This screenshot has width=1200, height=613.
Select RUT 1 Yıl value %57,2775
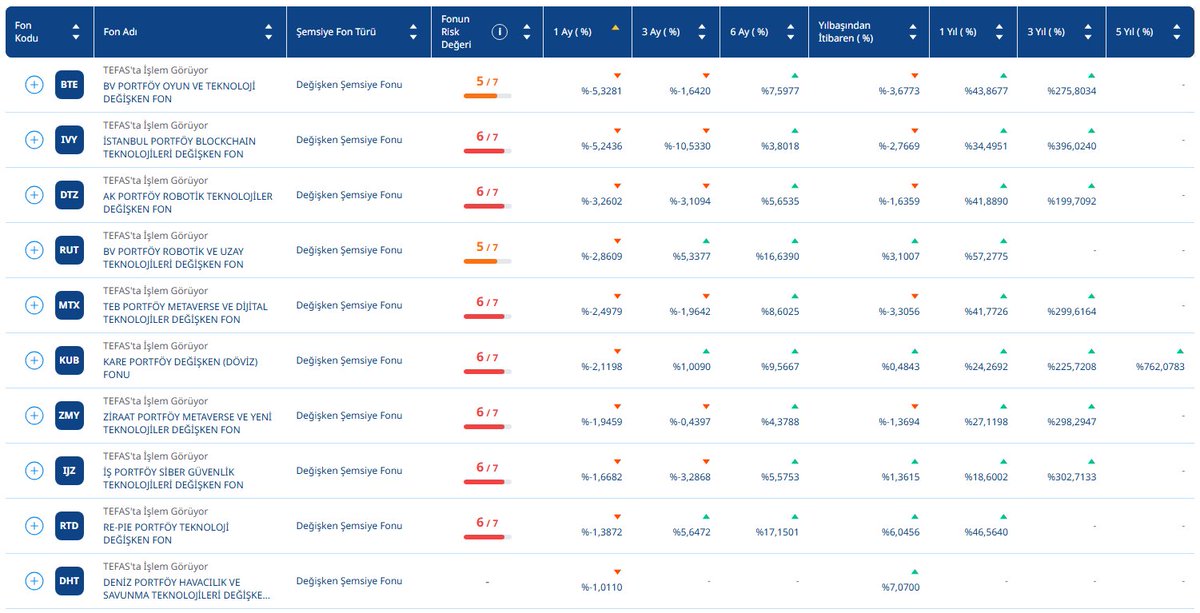click(985, 257)
